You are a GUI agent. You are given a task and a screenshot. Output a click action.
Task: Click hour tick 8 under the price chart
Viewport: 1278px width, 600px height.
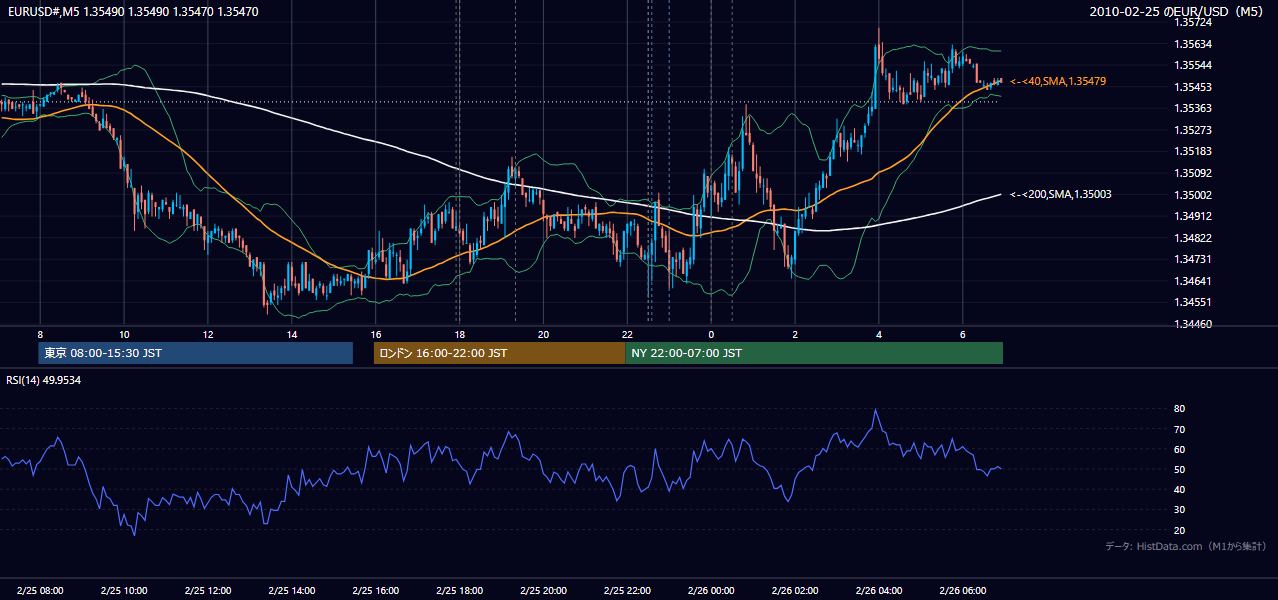click(40, 334)
